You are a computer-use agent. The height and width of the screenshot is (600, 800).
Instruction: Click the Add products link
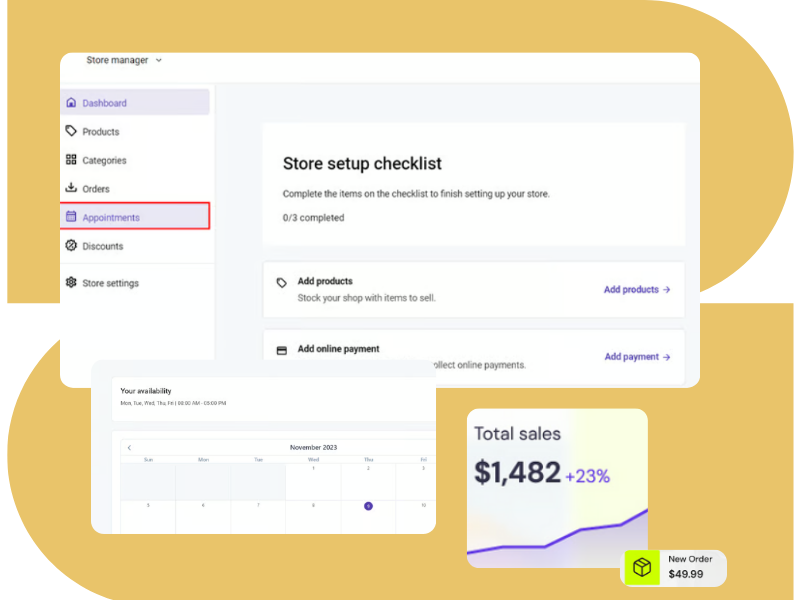(x=636, y=290)
